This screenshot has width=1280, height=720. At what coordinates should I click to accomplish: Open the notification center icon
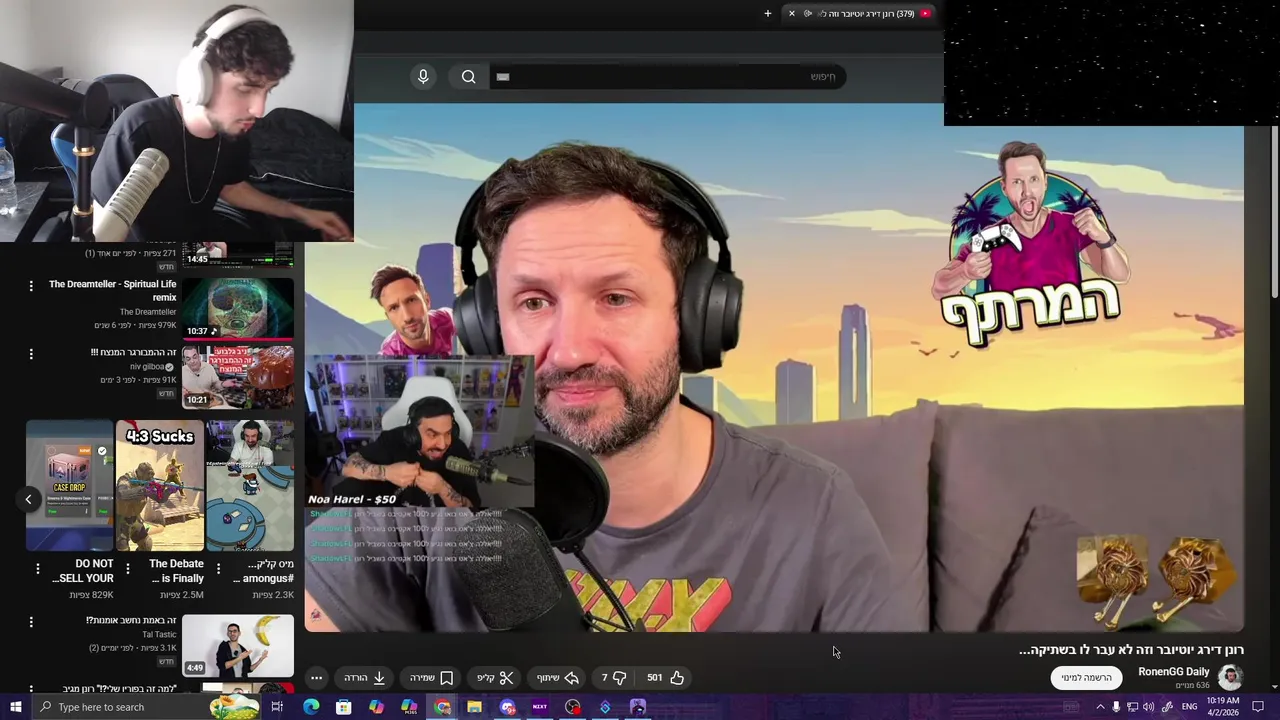(x=1259, y=707)
